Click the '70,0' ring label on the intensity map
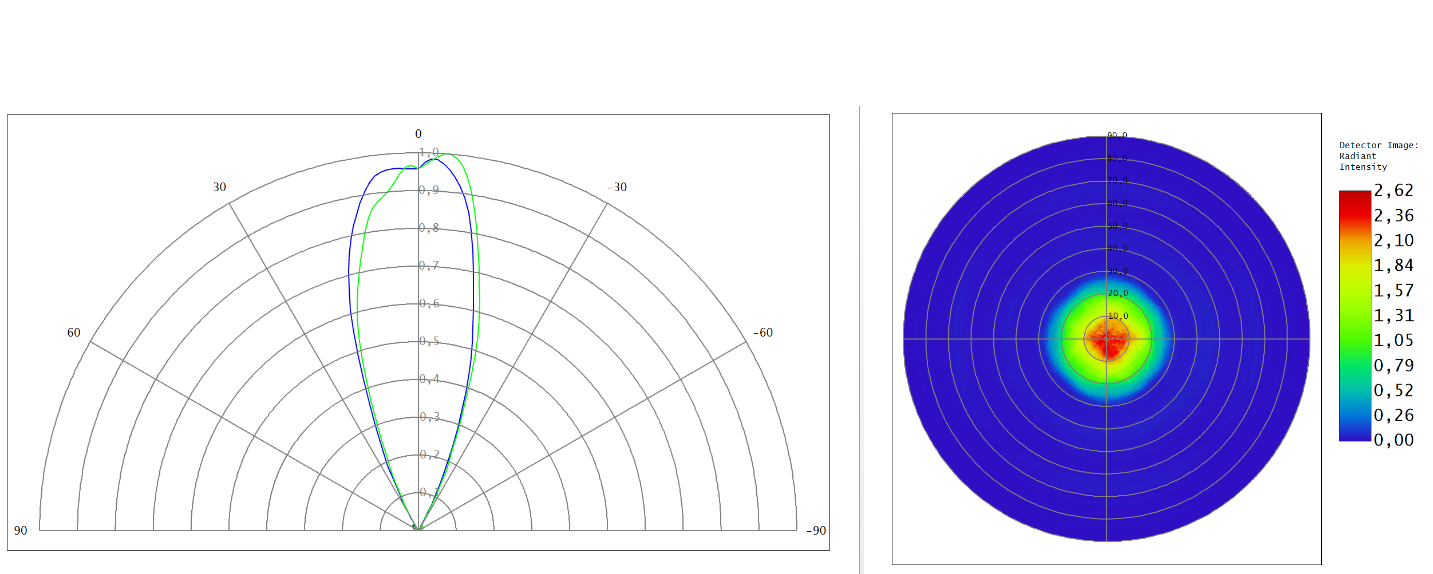The image size is (1433, 574). pyautogui.click(x=1117, y=181)
